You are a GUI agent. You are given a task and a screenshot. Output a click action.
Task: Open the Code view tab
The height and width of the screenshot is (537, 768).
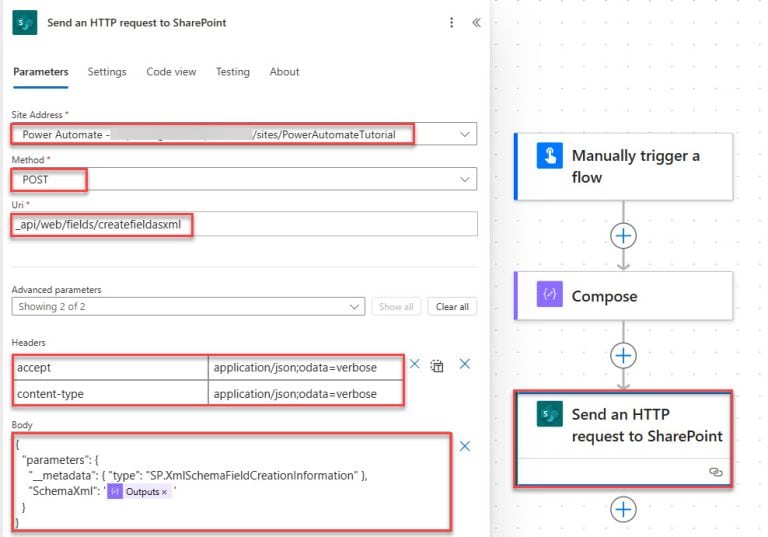171,72
